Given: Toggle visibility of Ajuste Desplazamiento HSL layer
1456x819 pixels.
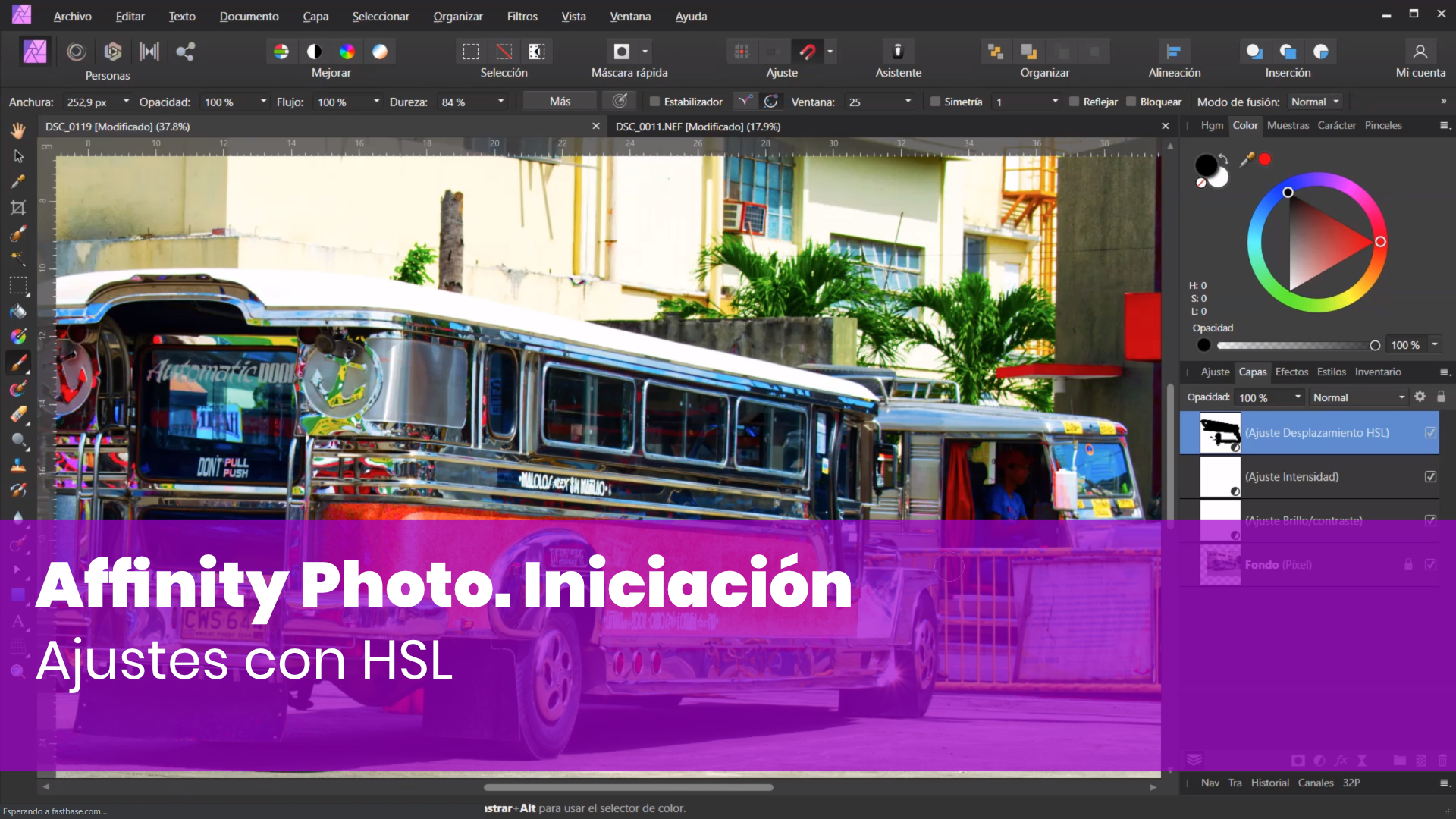Looking at the screenshot, I should tap(1430, 433).
